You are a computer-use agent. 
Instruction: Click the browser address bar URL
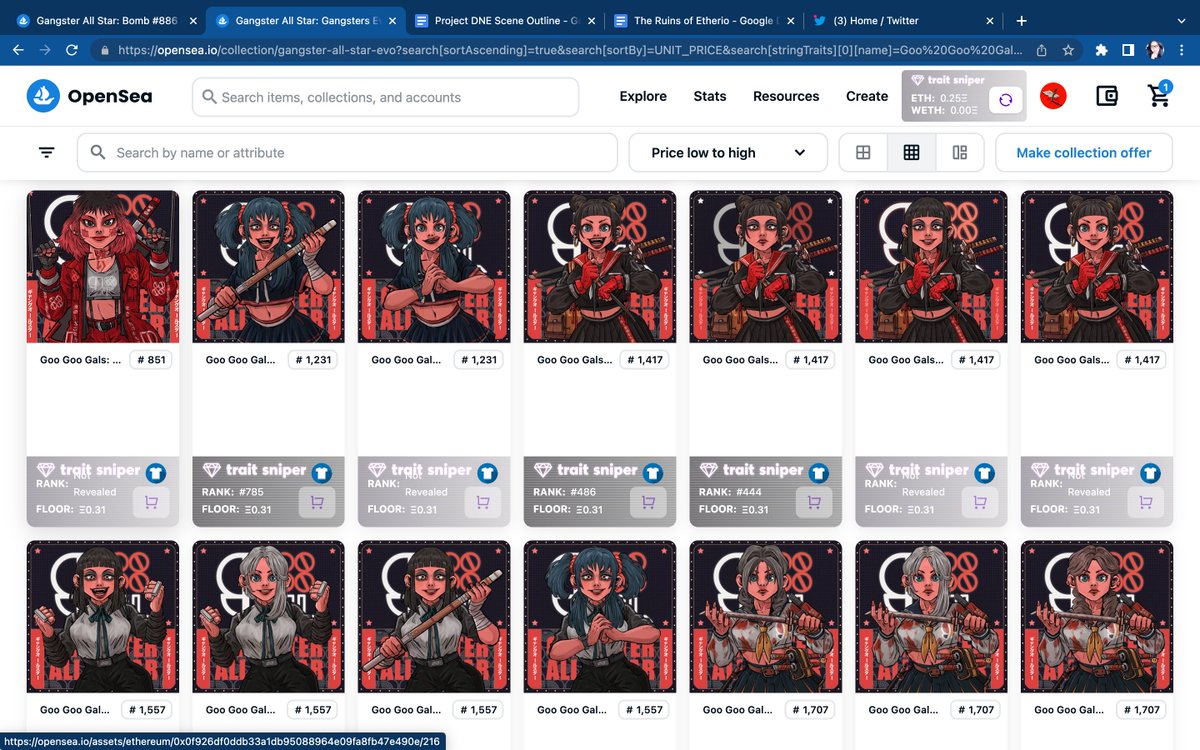point(570,49)
